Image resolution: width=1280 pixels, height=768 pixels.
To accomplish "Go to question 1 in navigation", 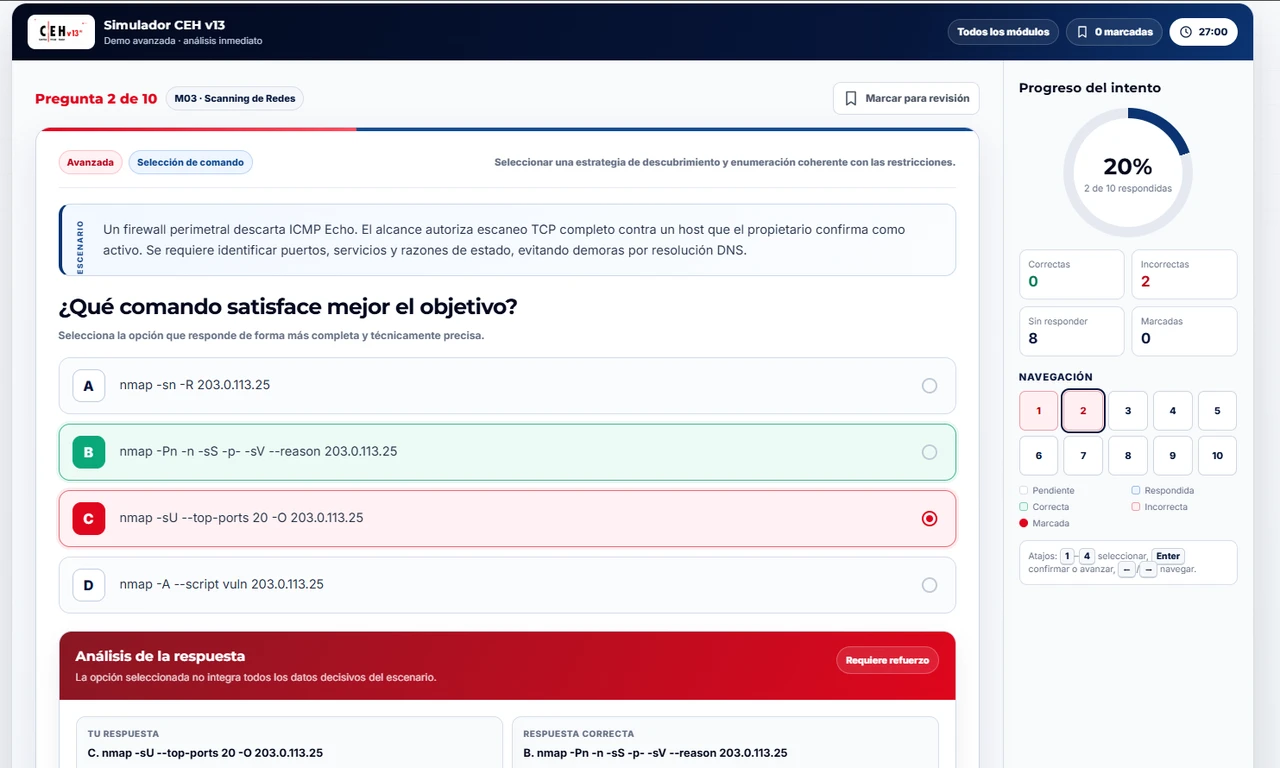I will point(1039,411).
